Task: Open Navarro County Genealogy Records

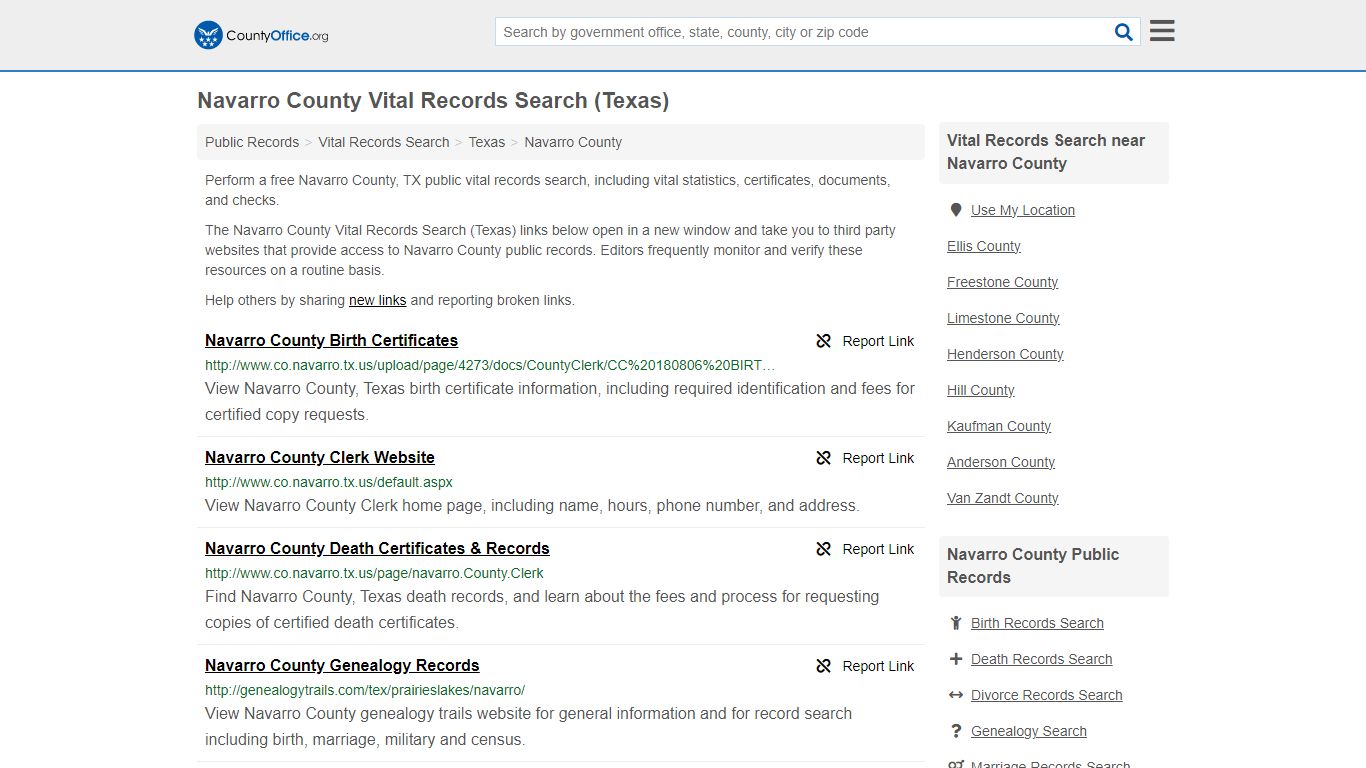Action: click(342, 665)
